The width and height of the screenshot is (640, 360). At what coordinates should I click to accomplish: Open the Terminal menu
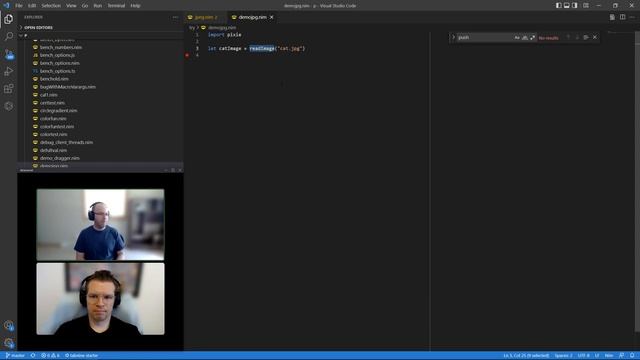point(116,6)
